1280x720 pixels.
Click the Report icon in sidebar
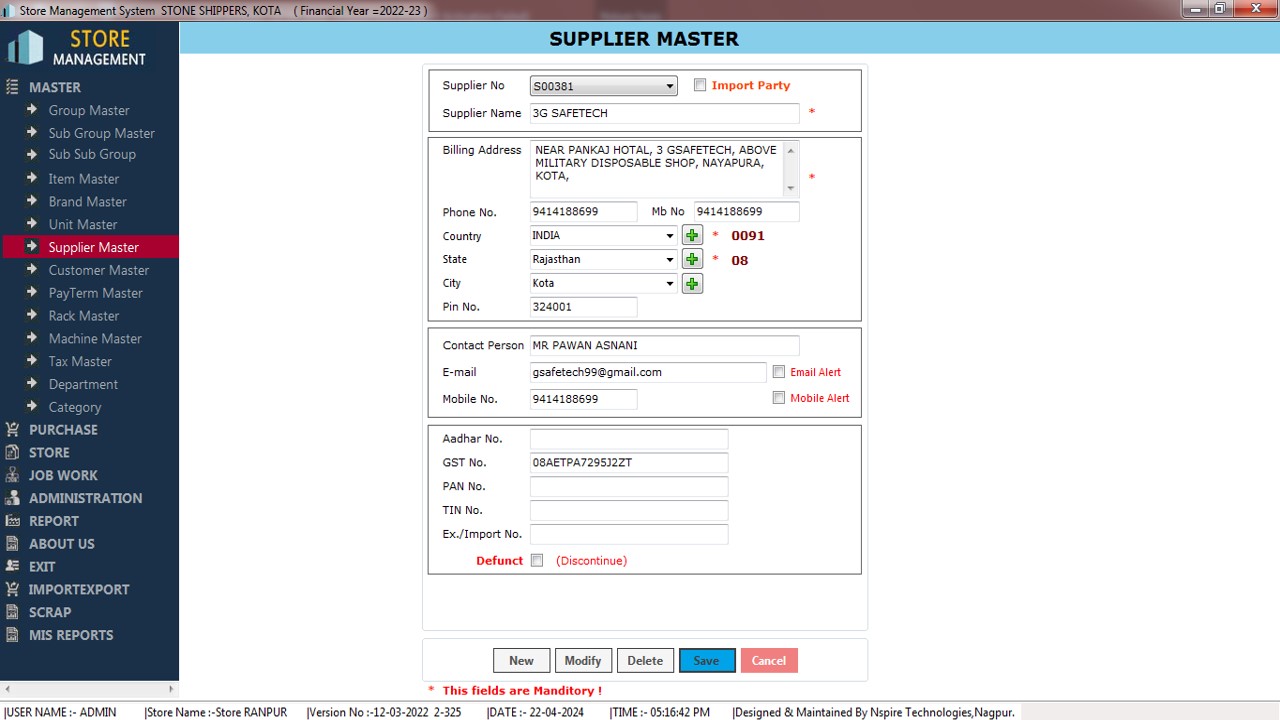point(13,521)
